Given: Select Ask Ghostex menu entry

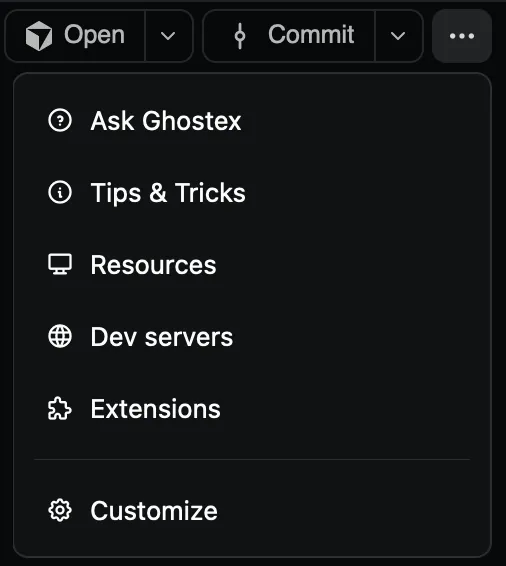Looking at the screenshot, I should pyautogui.click(x=252, y=121).
